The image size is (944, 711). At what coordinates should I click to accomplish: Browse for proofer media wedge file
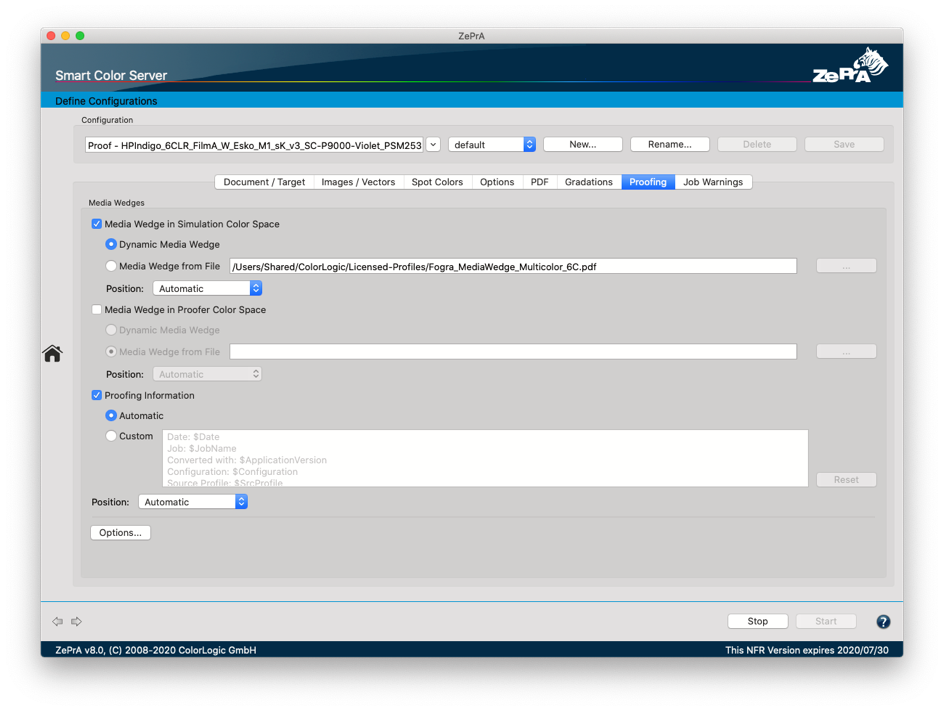(846, 352)
